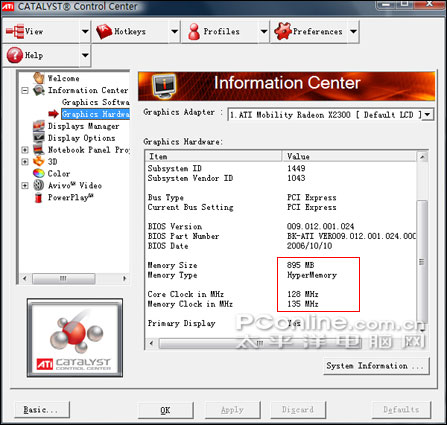The width and height of the screenshot is (447, 425).
Task: Click the Basic... button
Action: click(42, 410)
